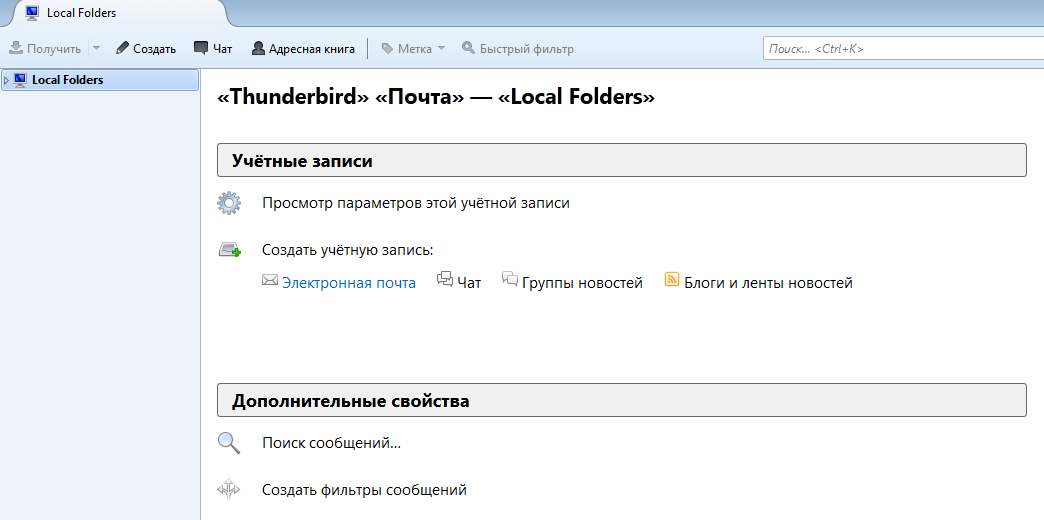Click the message filters arrows icon

coord(229,490)
